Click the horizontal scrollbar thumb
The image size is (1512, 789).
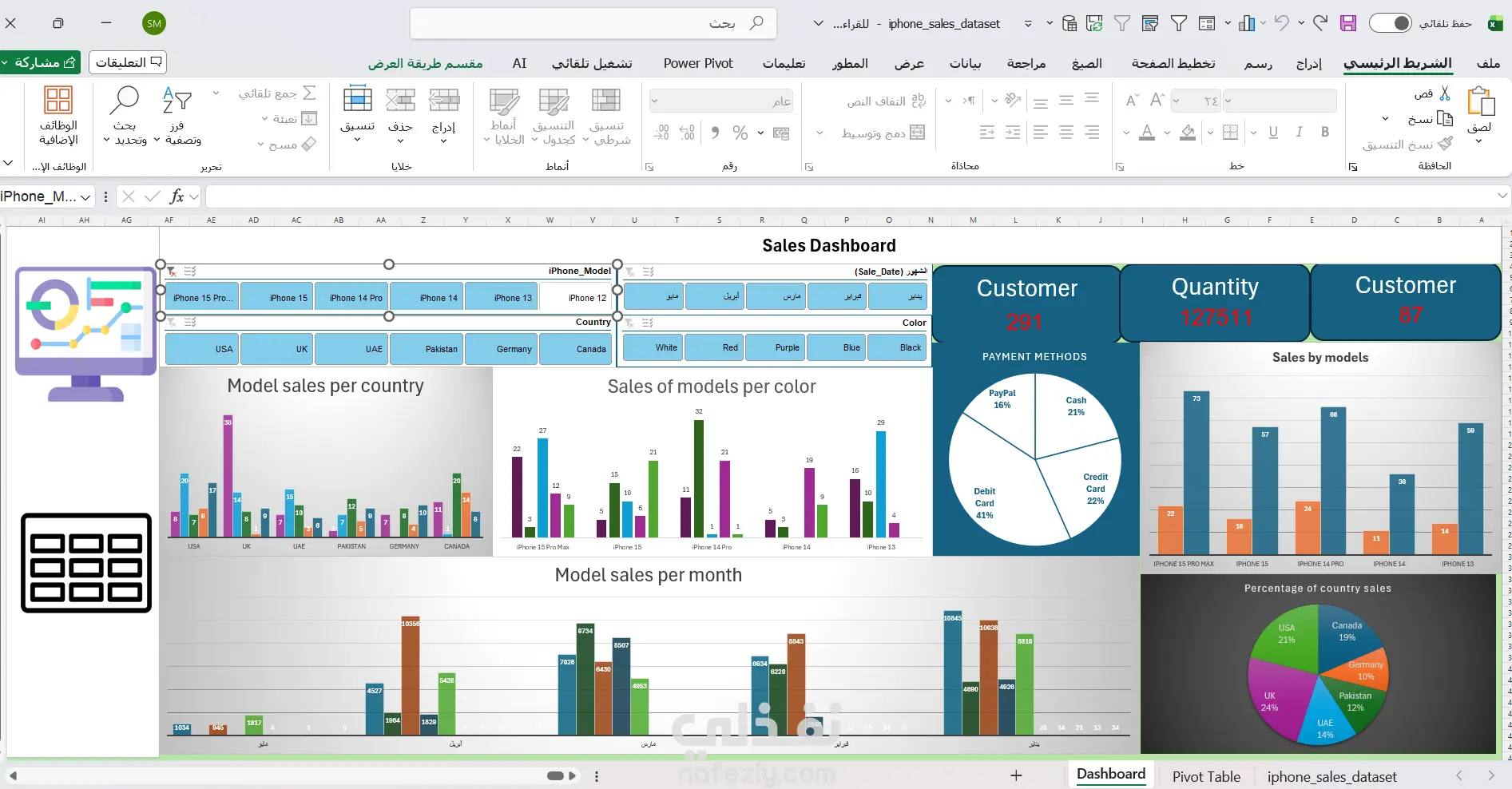pyautogui.click(x=555, y=775)
